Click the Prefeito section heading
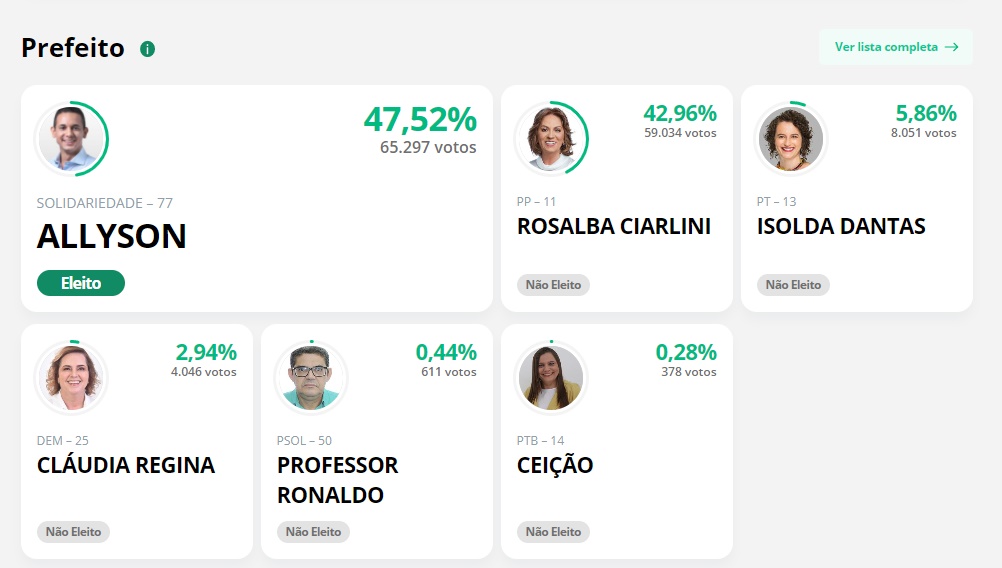1002x568 pixels. click(x=73, y=48)
